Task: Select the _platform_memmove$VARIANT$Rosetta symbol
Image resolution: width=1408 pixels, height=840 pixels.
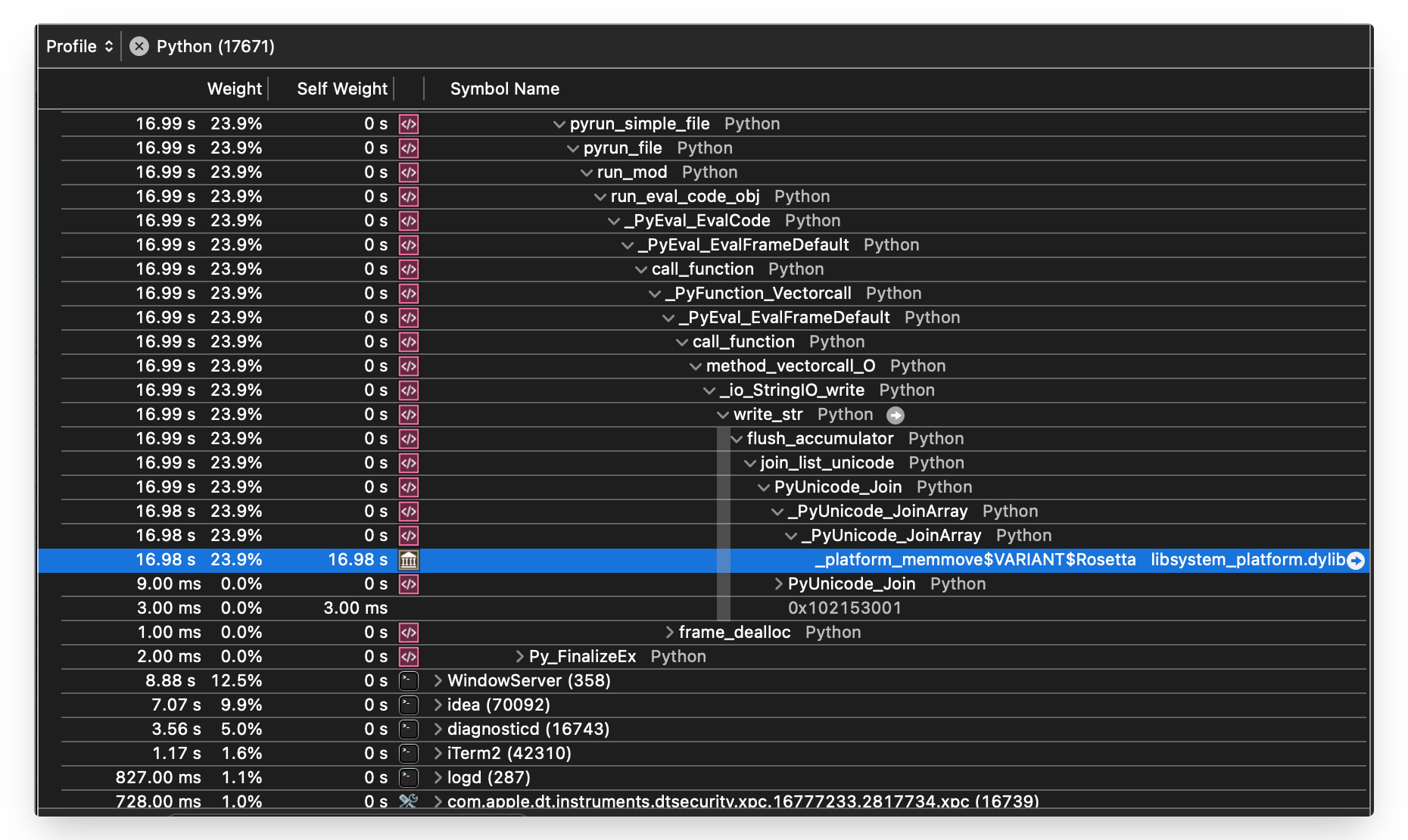Action: 975,559
